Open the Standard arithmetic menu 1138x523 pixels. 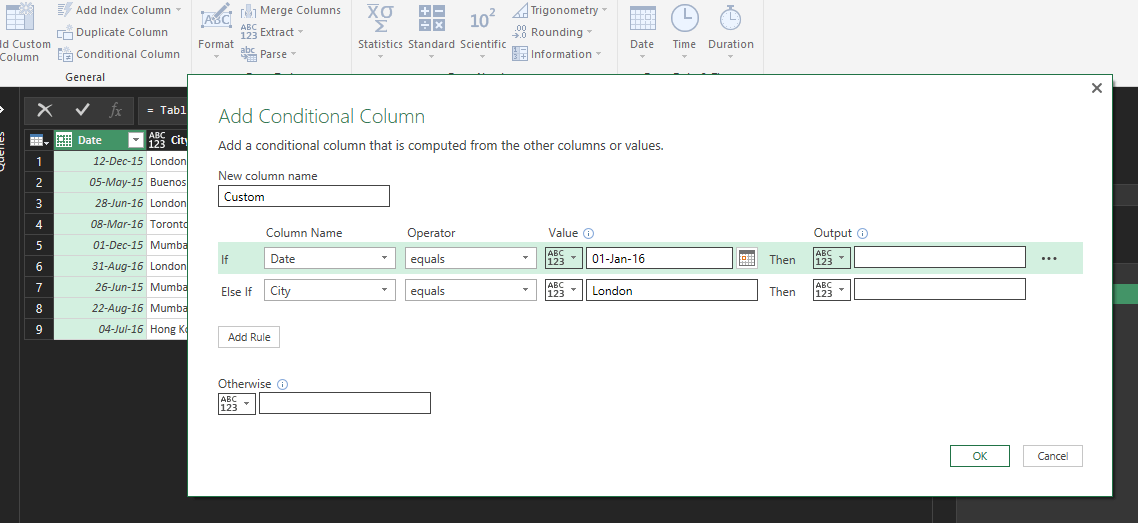pos(431,30)
